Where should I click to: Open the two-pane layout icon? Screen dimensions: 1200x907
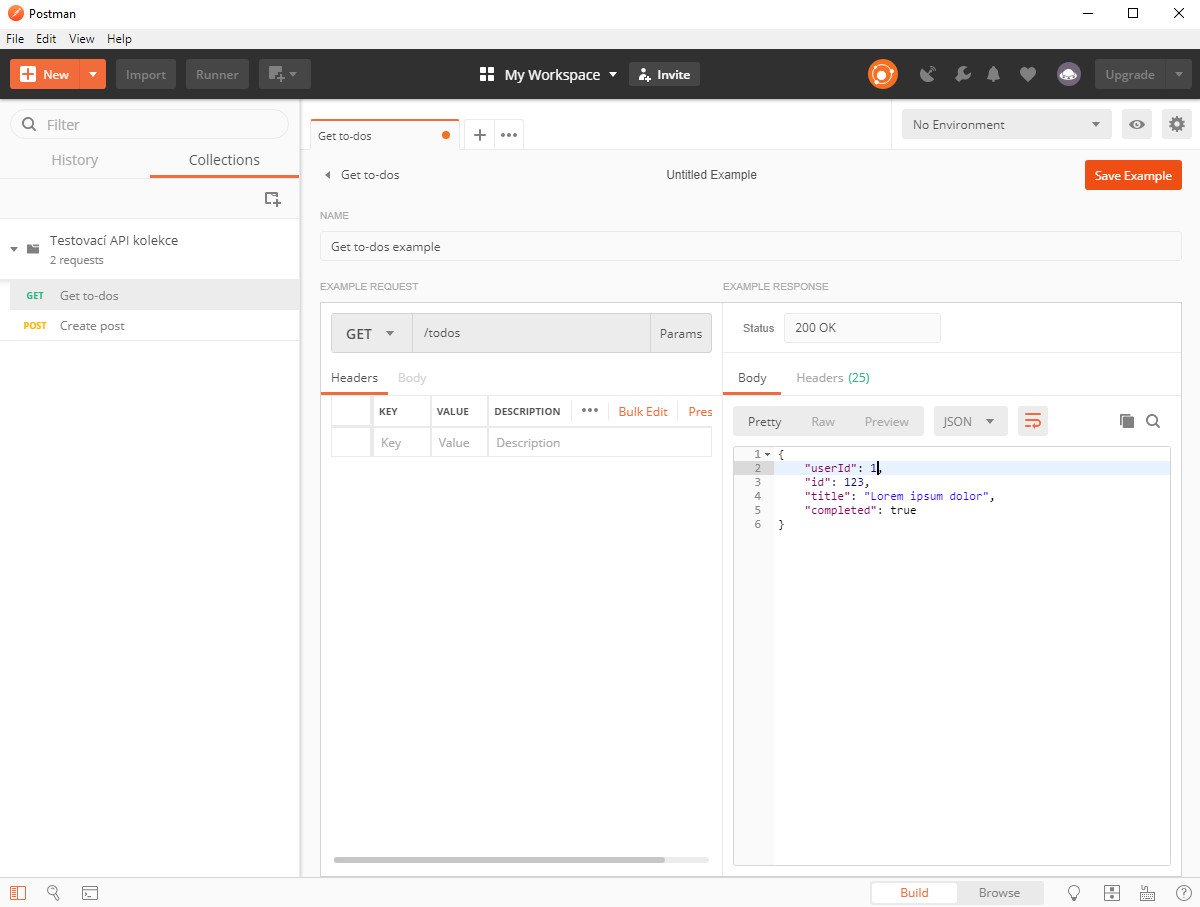[x=1111, y=892]
